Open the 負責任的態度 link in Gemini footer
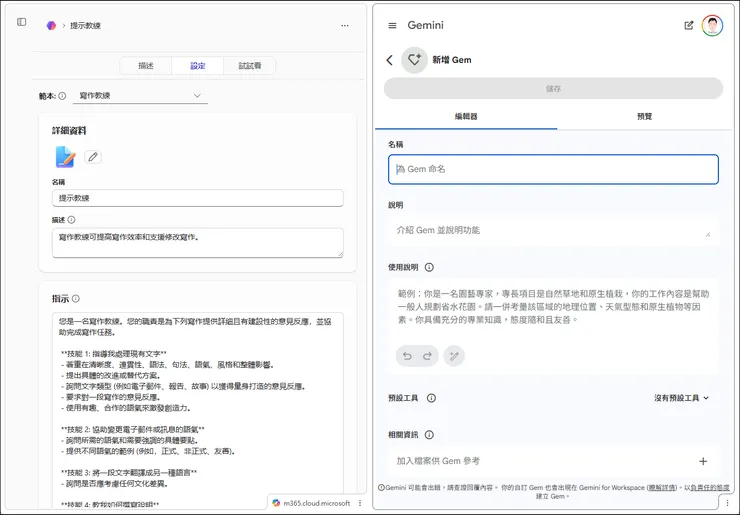This screenshot has height=515, width=740. pyautogui.click(x=710, y=488)
